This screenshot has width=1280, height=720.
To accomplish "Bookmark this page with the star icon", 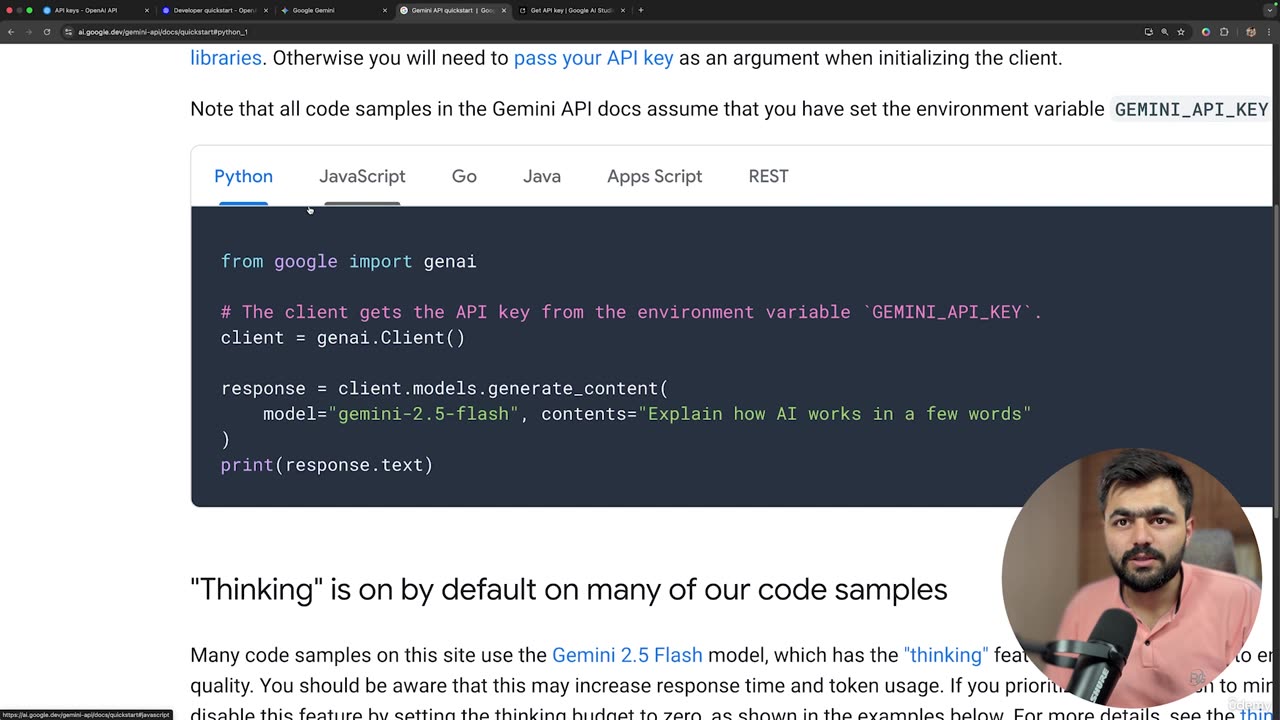I will pyautogui.click(x=1180, y=32).
